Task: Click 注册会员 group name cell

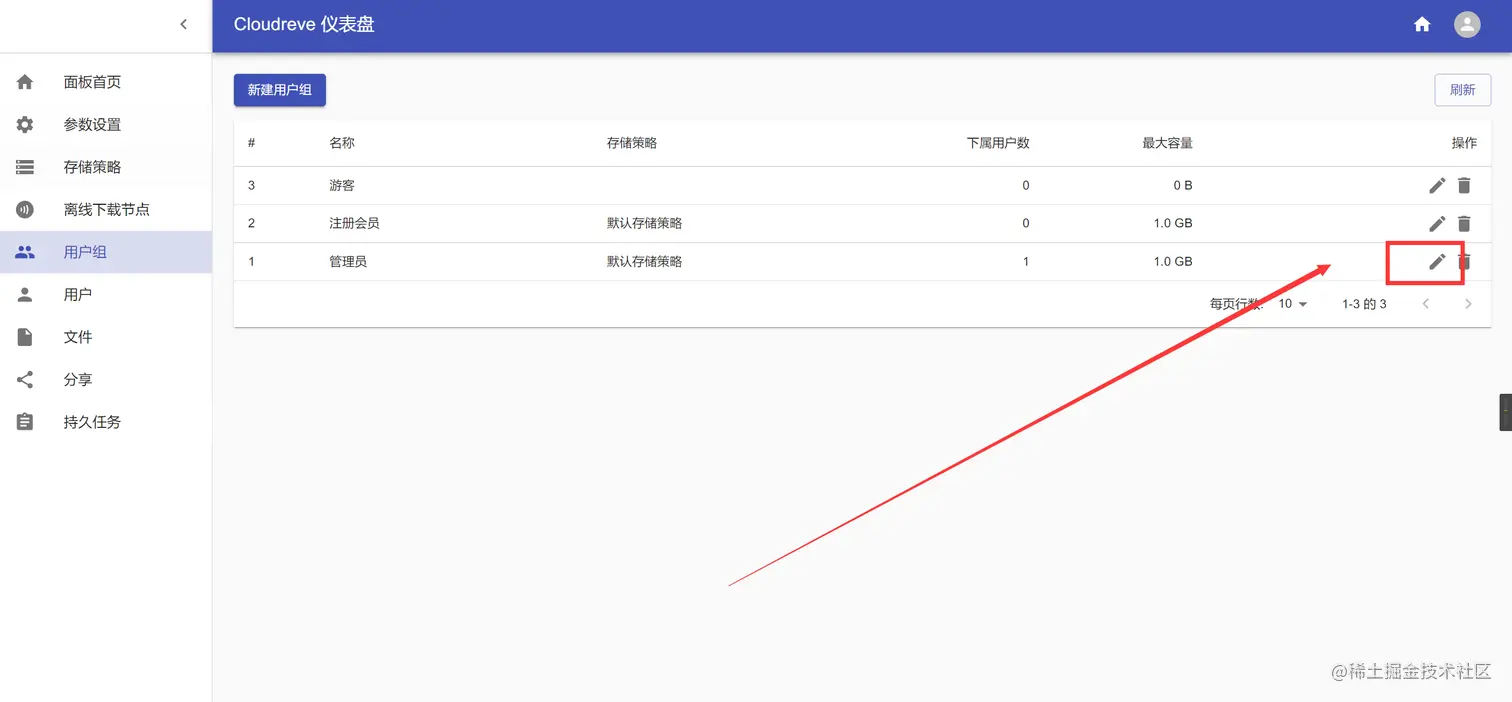Action: pyautogui.click(x=354, y=223)
